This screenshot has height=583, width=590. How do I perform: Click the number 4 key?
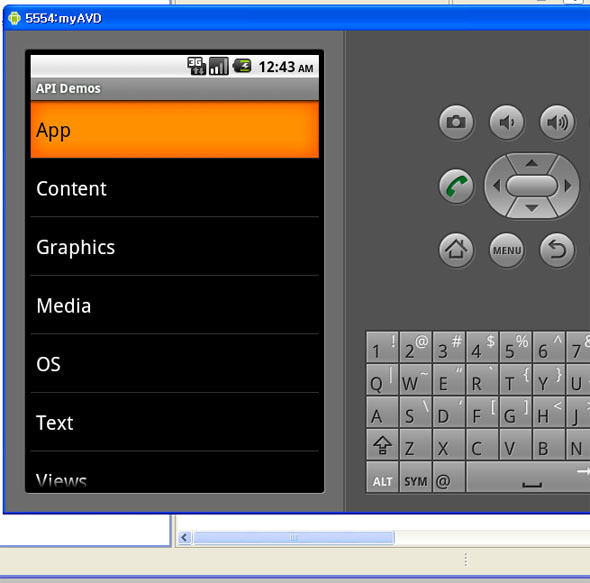tap(482, 347)
